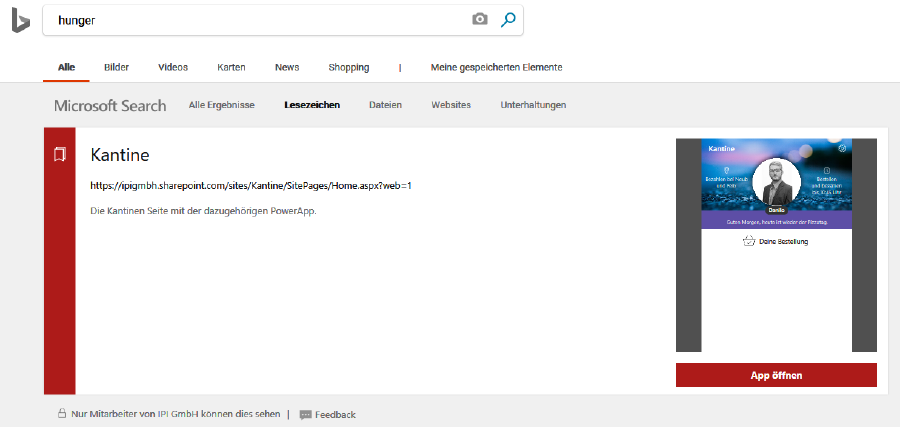Click the IPI GmbH link
This screenshot has width=900, height=427.
tap(178, 414)
